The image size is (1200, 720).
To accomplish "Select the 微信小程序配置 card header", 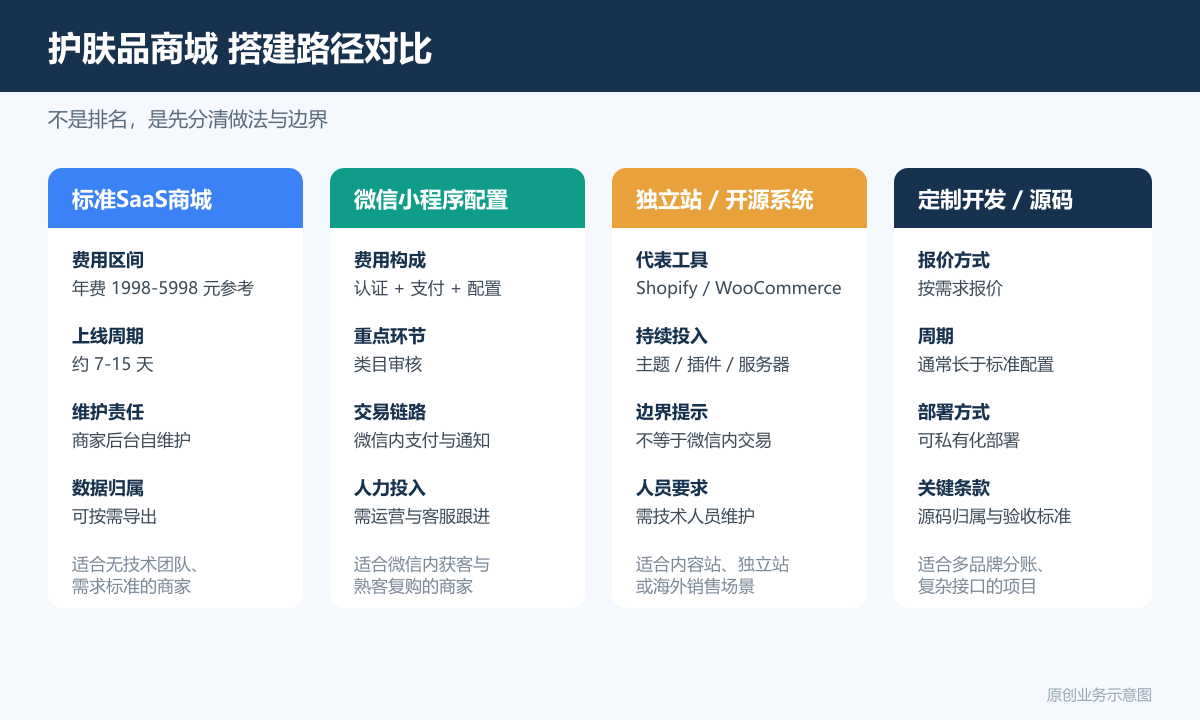I will pos(457,198).
